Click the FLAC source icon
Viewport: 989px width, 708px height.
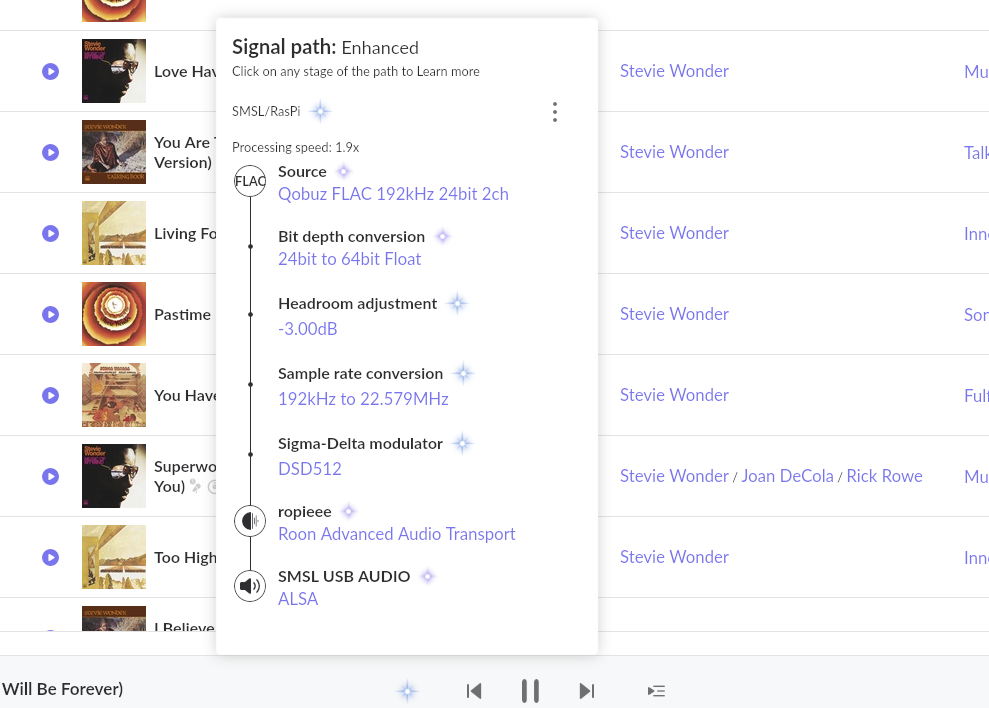(x=250, y=180)
